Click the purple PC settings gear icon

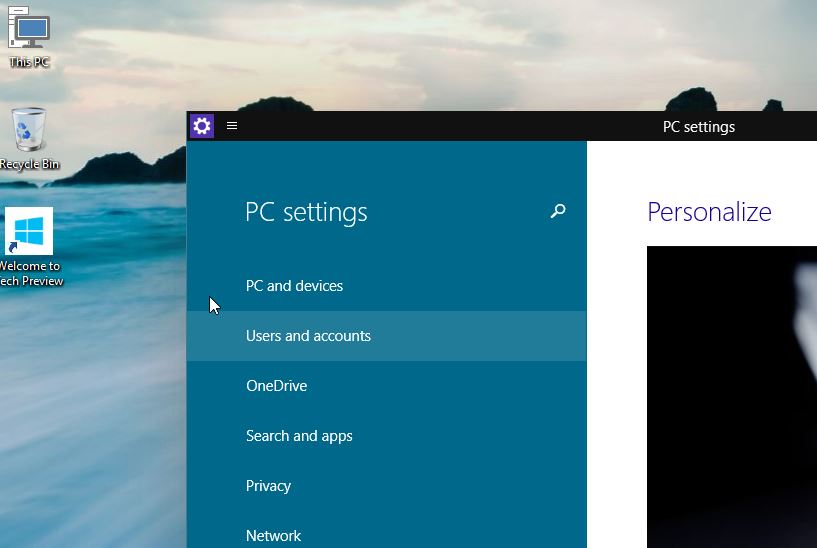[202, 126]
